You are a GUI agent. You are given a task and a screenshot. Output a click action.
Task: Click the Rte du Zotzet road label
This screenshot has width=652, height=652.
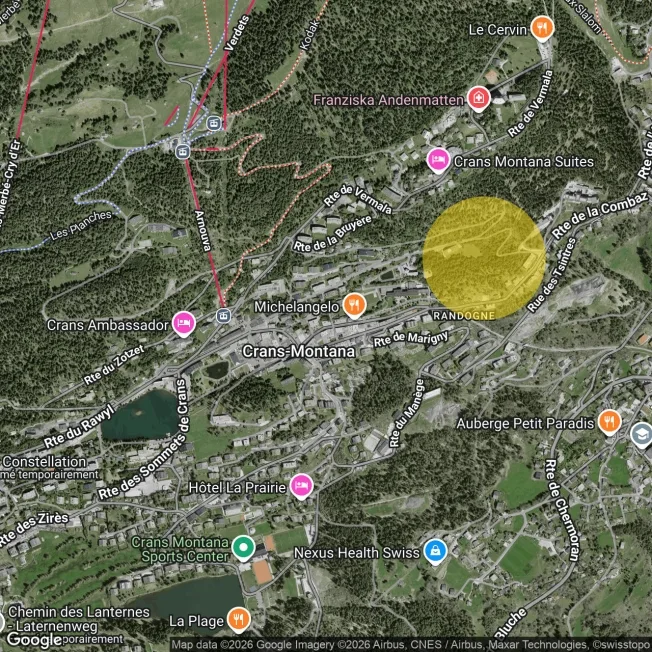(x=114, y=365)
